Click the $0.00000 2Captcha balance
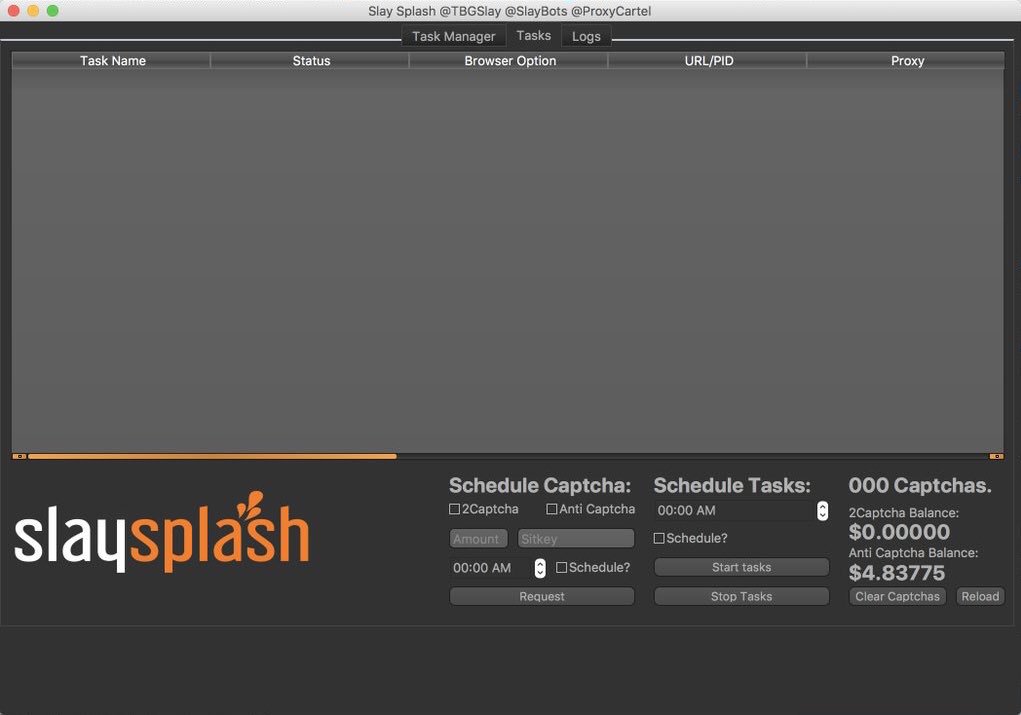Image resolution: width=1021 pixels, height=715 pixels. coord(899,532)
